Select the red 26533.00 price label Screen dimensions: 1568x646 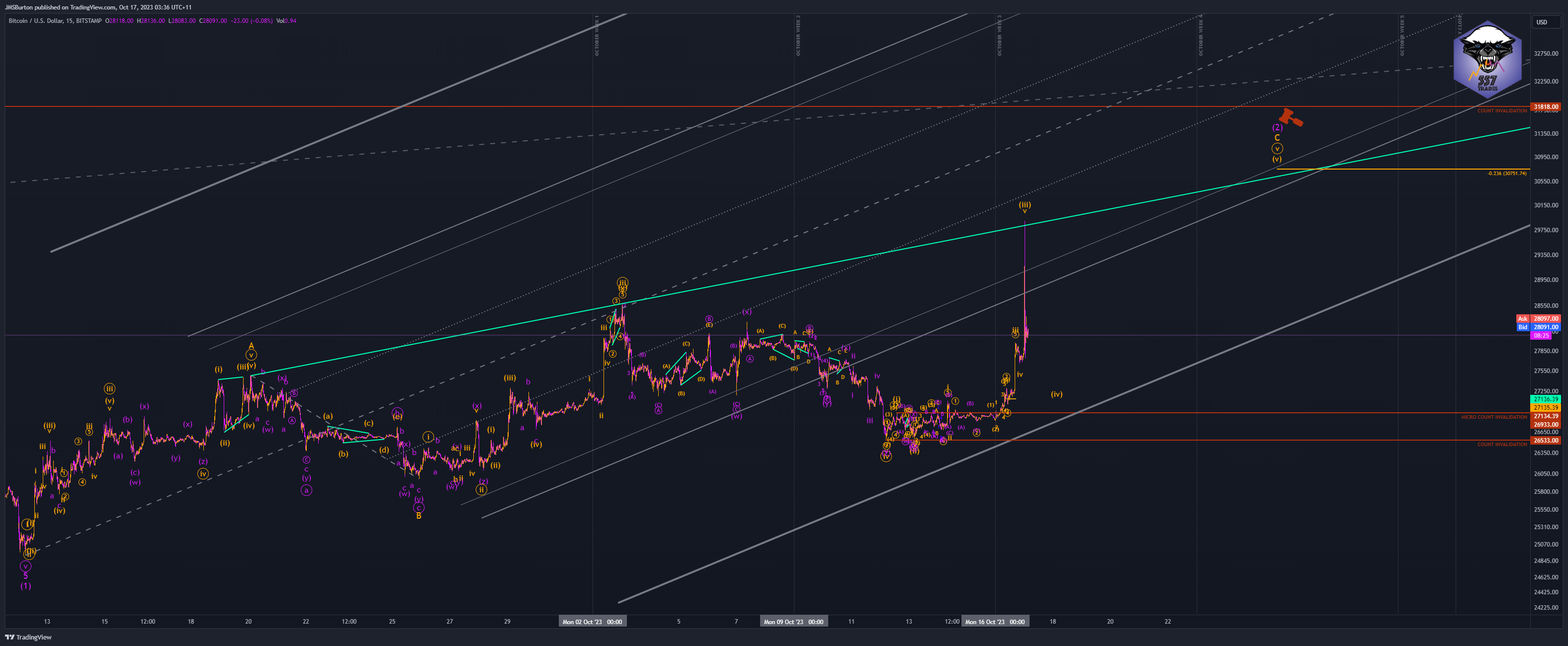1546,440
